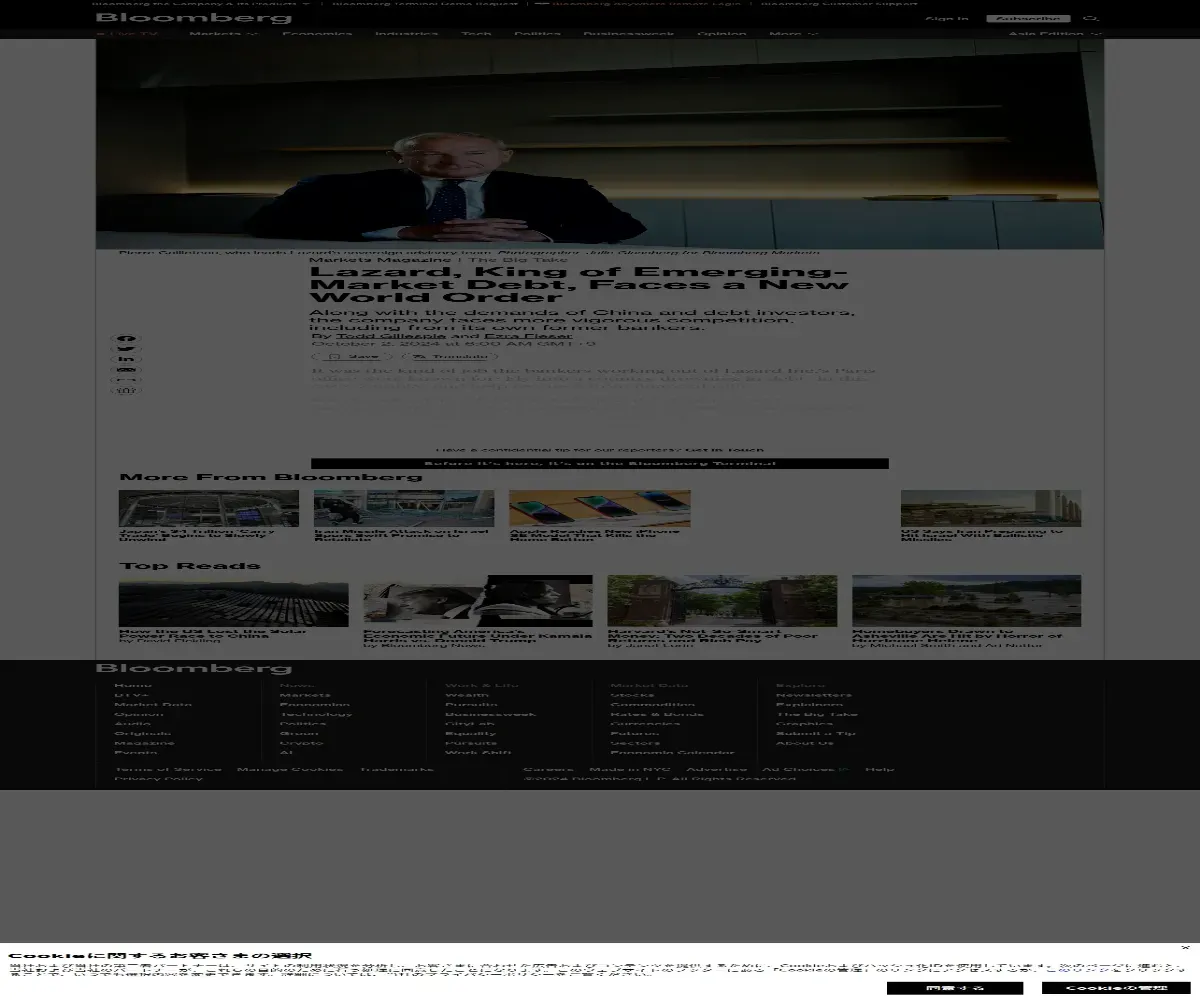
Task: Open the Politics section
Action: pos(537,34)
